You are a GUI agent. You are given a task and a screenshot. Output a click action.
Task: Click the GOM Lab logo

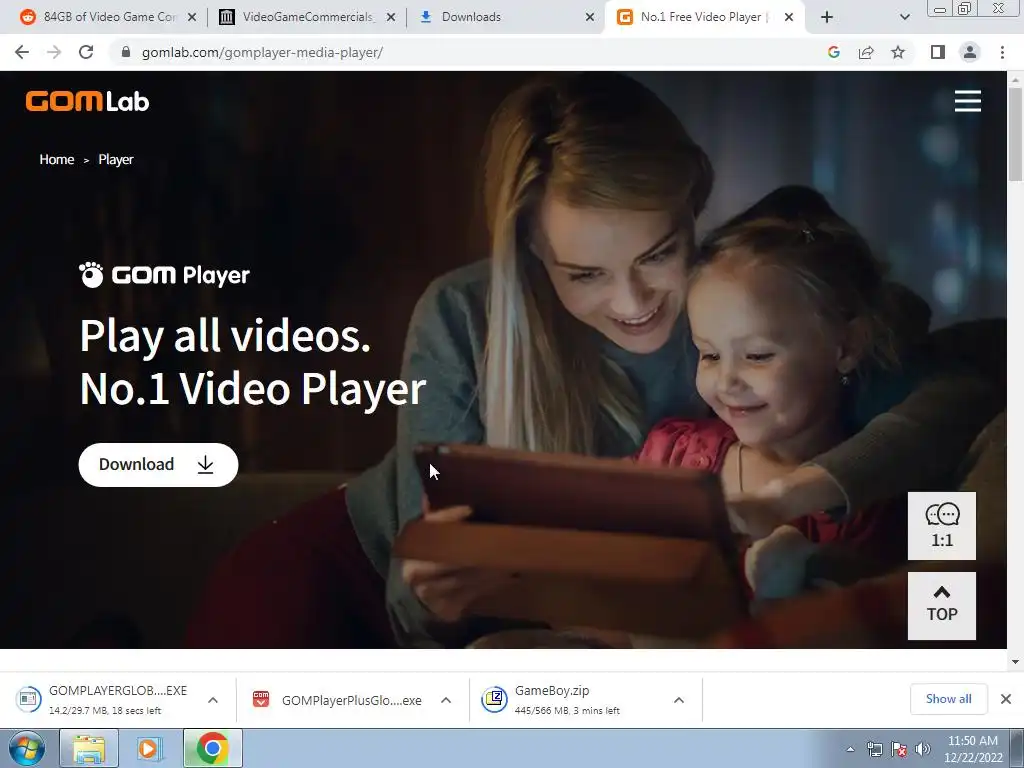88,101
